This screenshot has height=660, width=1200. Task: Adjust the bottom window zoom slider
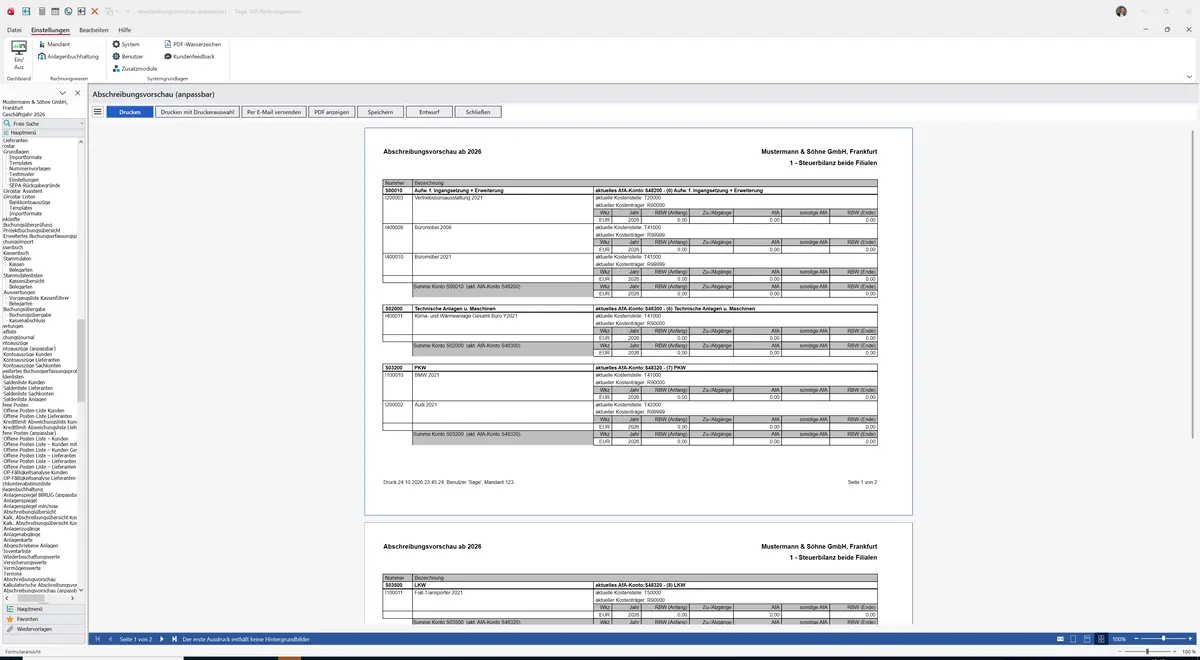click(x=1148, y=652)
